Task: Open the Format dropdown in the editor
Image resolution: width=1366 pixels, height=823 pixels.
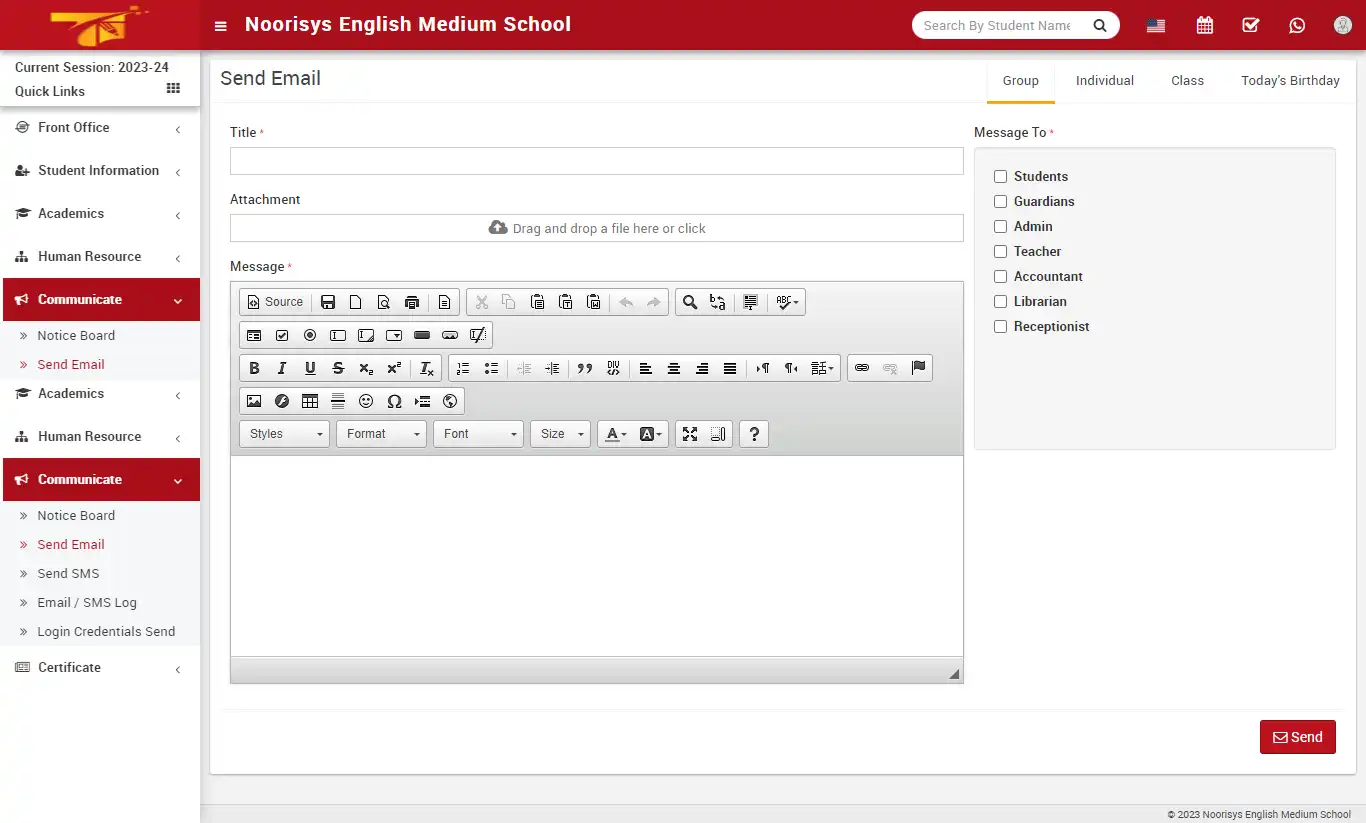Action: click(x=381, y=433)
